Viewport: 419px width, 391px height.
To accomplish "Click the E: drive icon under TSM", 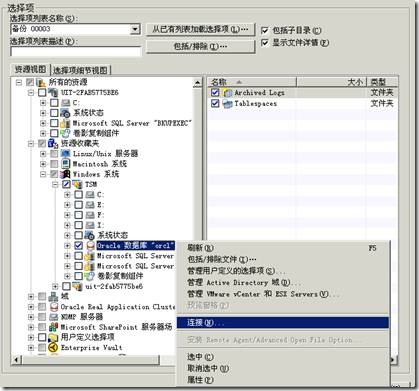I will (90, 205).
